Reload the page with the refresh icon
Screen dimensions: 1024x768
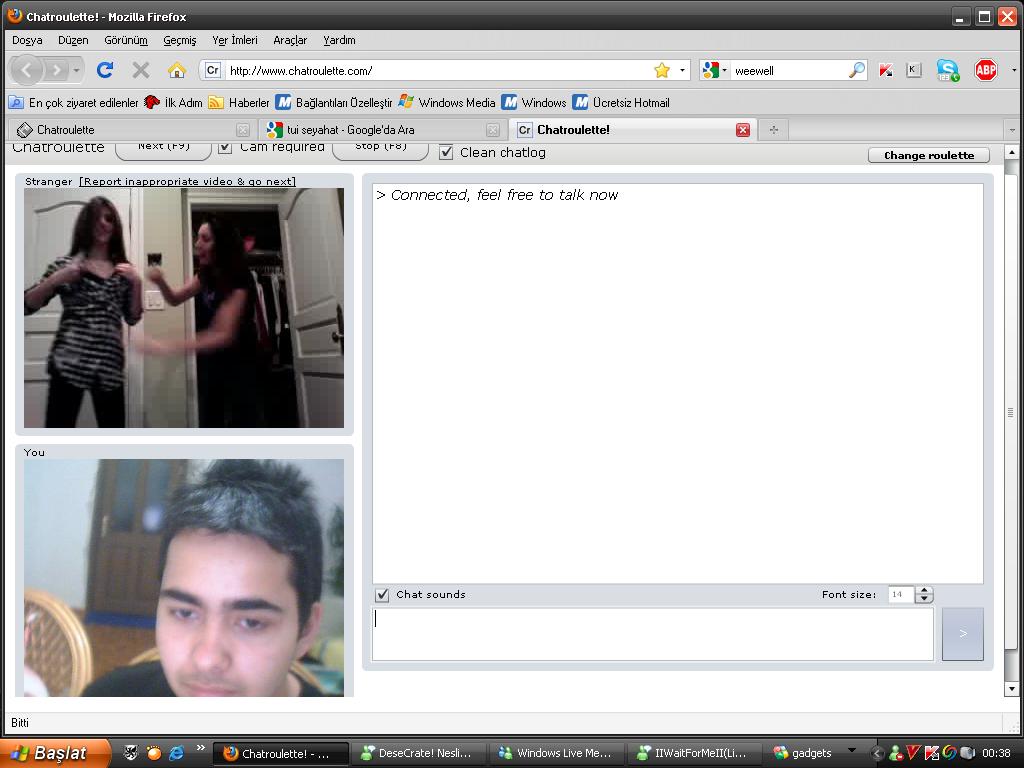[x=105, y=70]
